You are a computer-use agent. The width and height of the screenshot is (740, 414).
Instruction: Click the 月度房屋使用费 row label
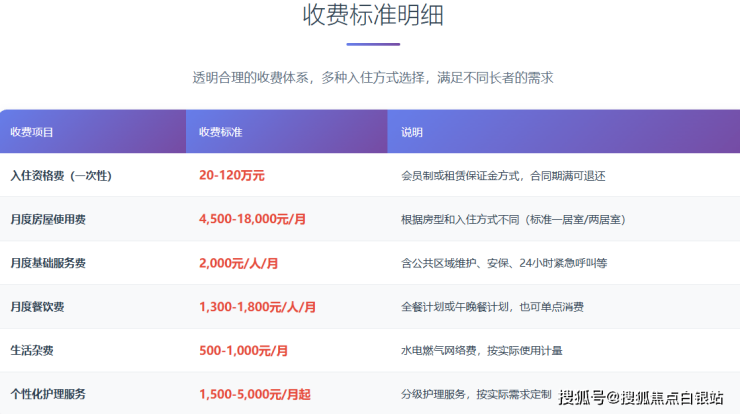click(x=48, y=219)
